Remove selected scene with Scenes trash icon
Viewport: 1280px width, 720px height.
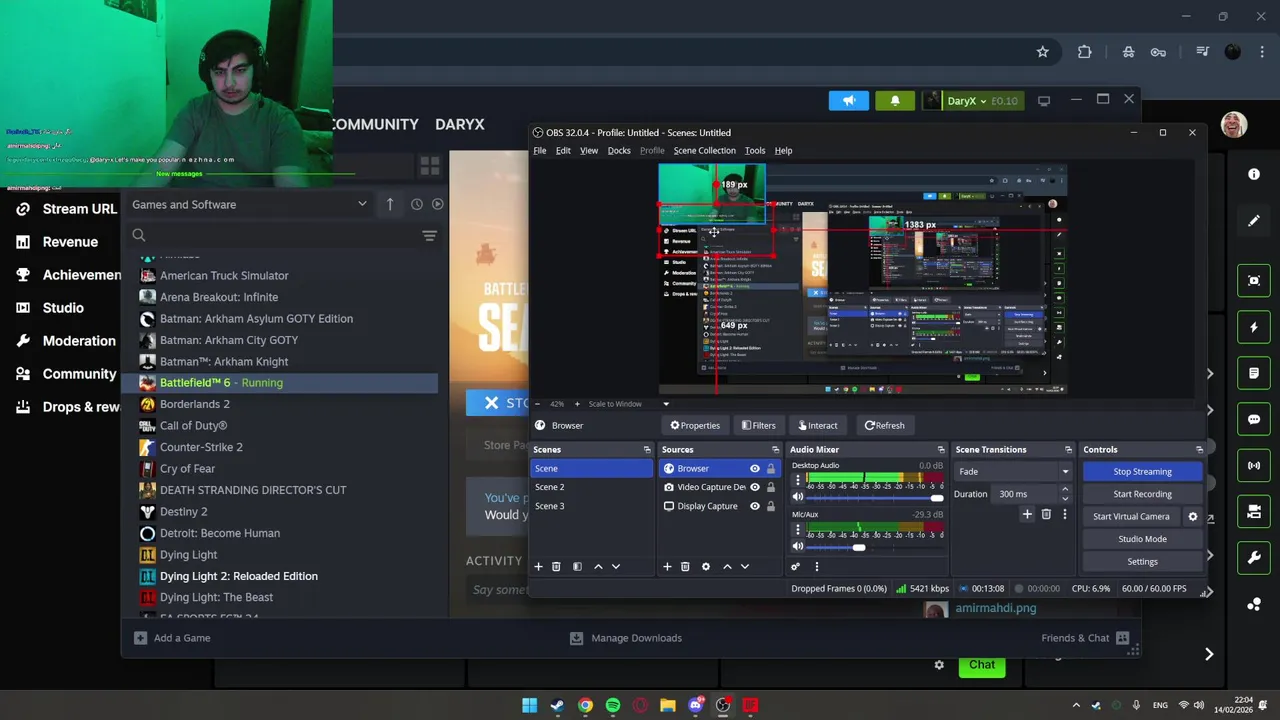556,567
